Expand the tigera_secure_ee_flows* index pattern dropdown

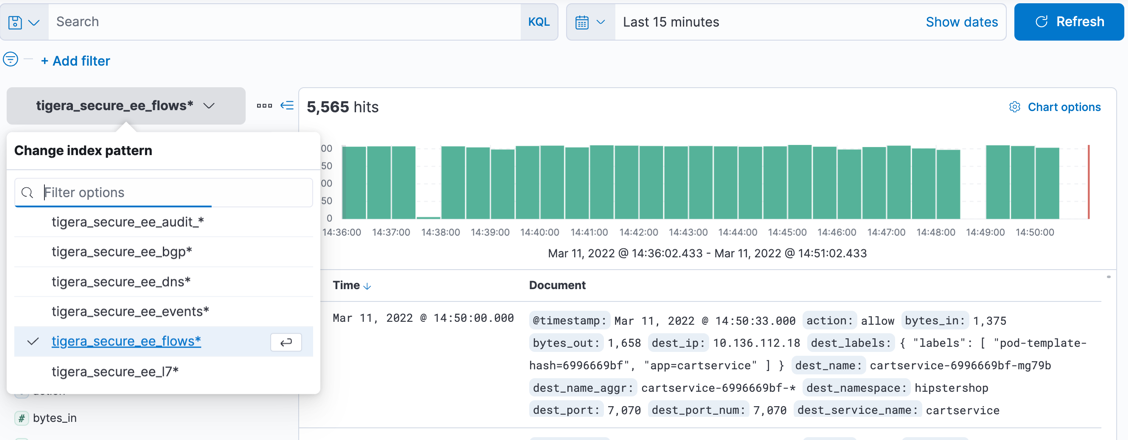coord(126,106)
